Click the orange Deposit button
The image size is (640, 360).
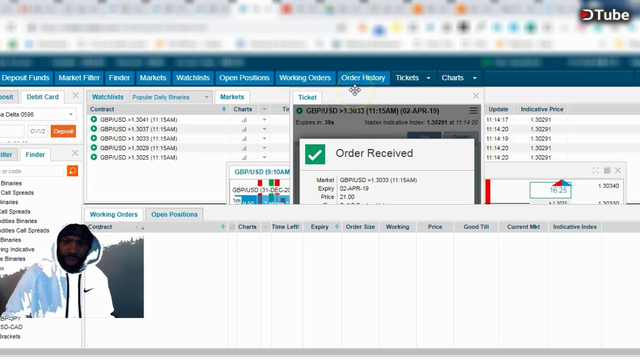[63, 131]
